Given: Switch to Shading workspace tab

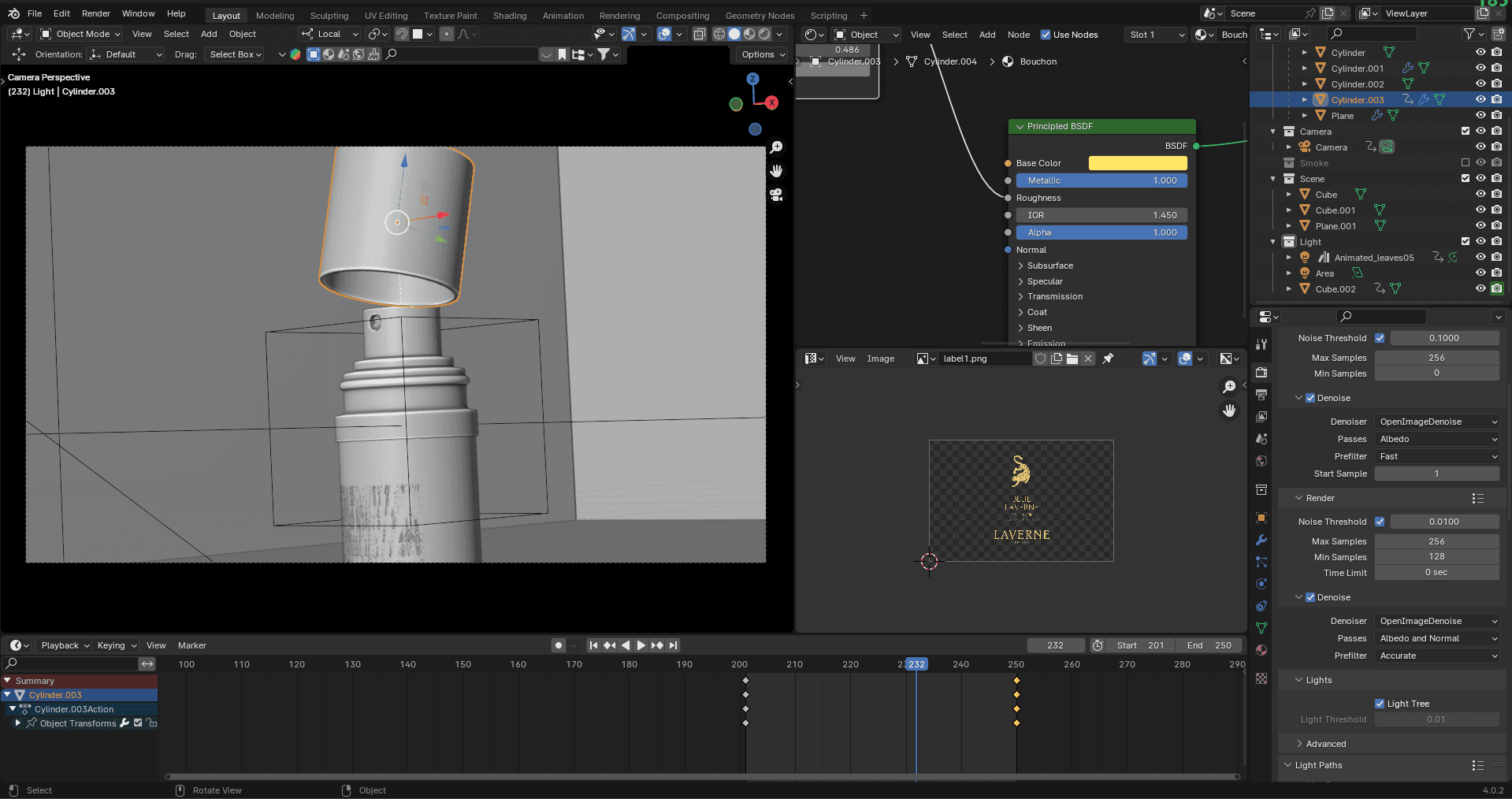Looking at the screenshot, I should click(x=510, y=16).
